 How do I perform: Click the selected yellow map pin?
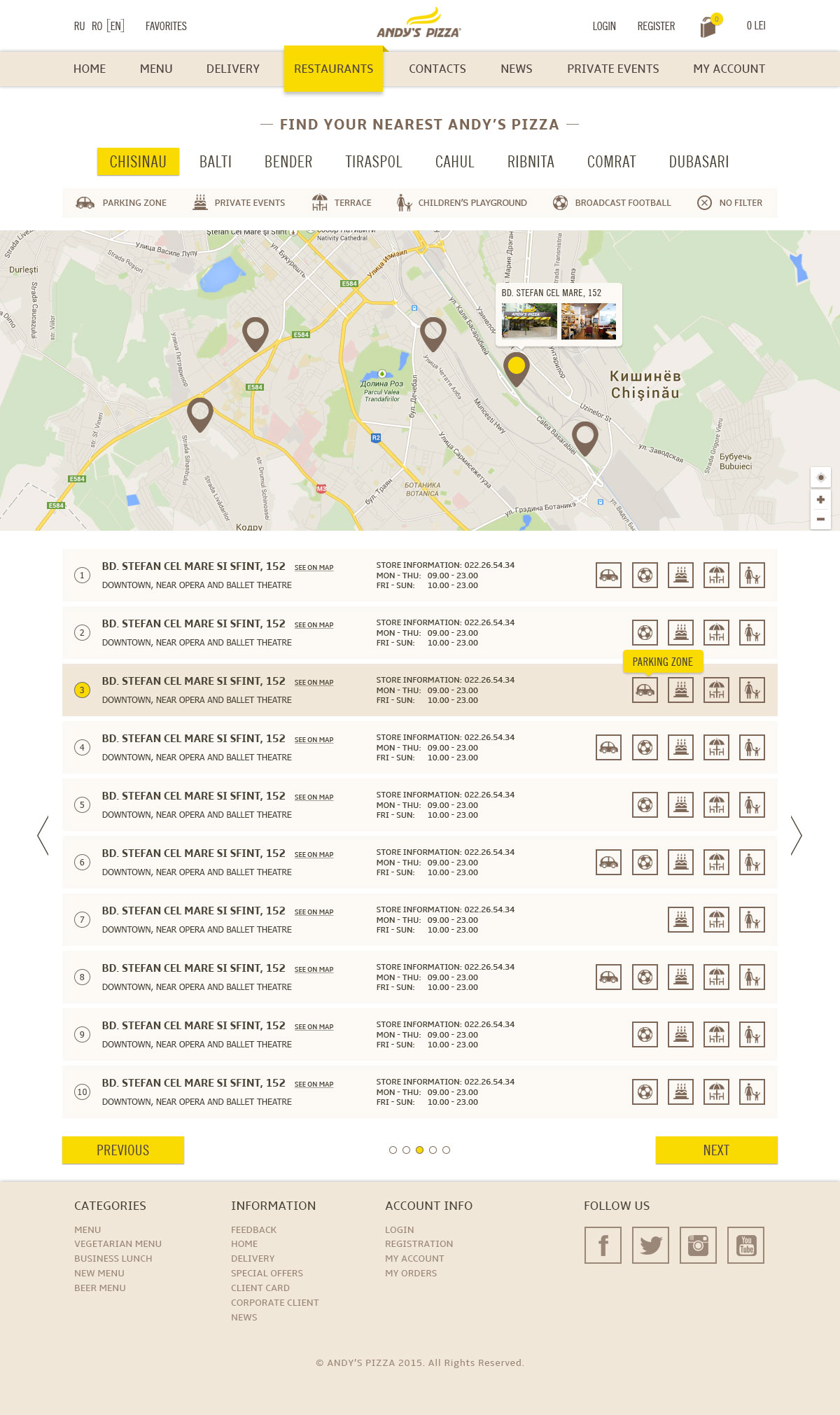(x=517, y=369)
